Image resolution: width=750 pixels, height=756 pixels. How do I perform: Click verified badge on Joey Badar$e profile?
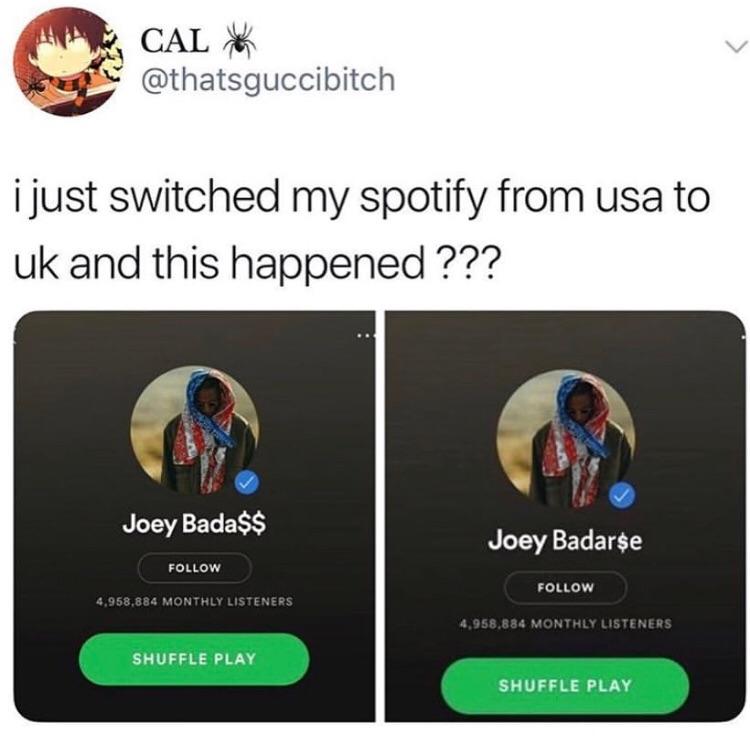tap(622, 495)
